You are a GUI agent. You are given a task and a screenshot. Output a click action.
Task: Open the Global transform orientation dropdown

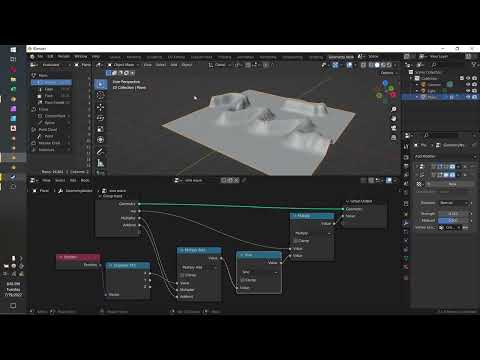tap(220, 65)
